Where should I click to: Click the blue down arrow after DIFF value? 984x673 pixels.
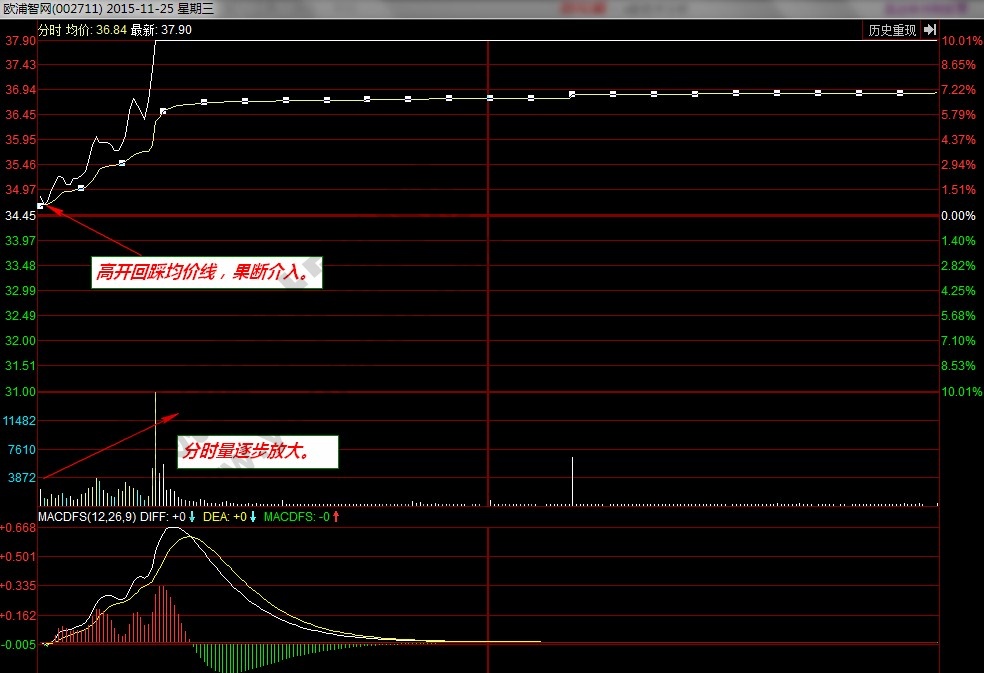192,517
